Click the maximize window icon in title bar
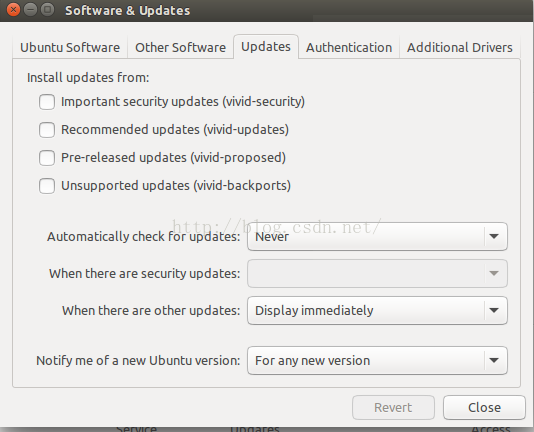 [x=48, y=10]
